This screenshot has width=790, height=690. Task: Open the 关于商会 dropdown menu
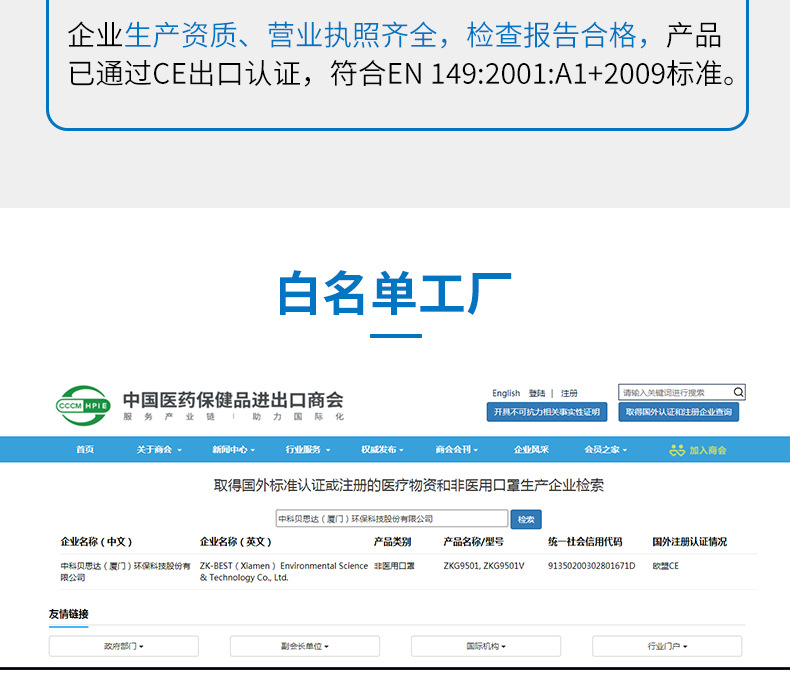[159, 449]
